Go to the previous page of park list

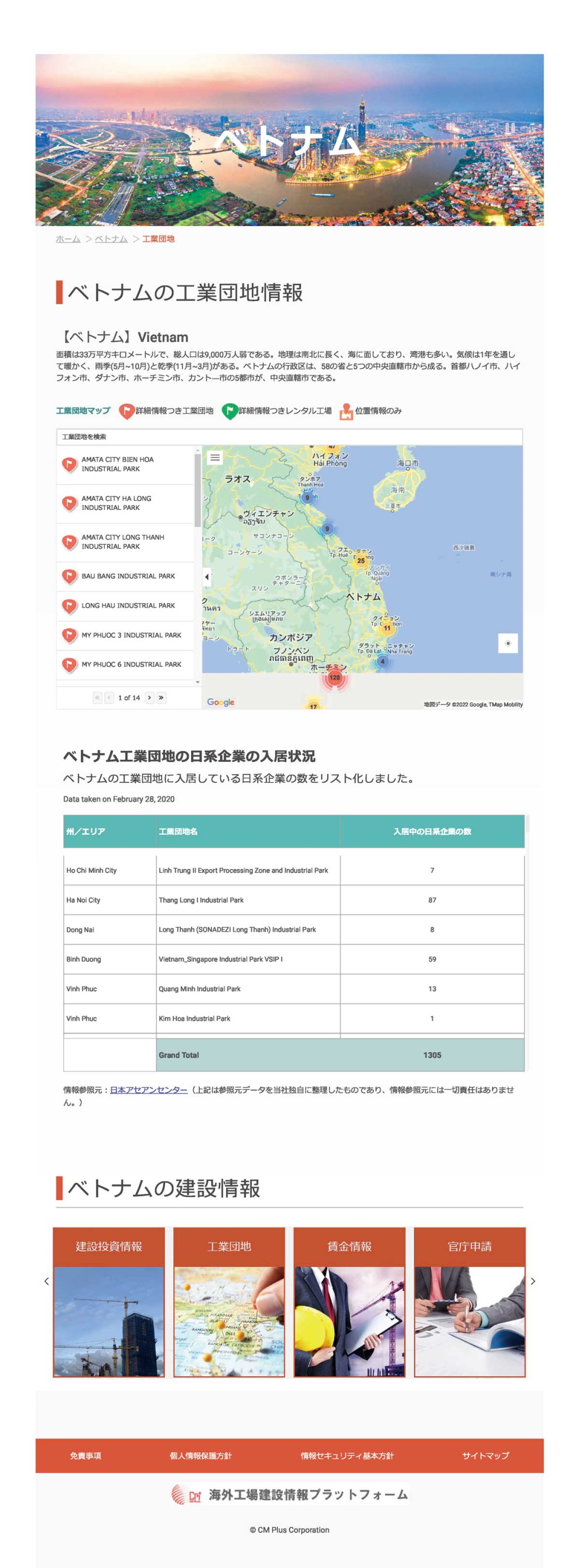109,698
